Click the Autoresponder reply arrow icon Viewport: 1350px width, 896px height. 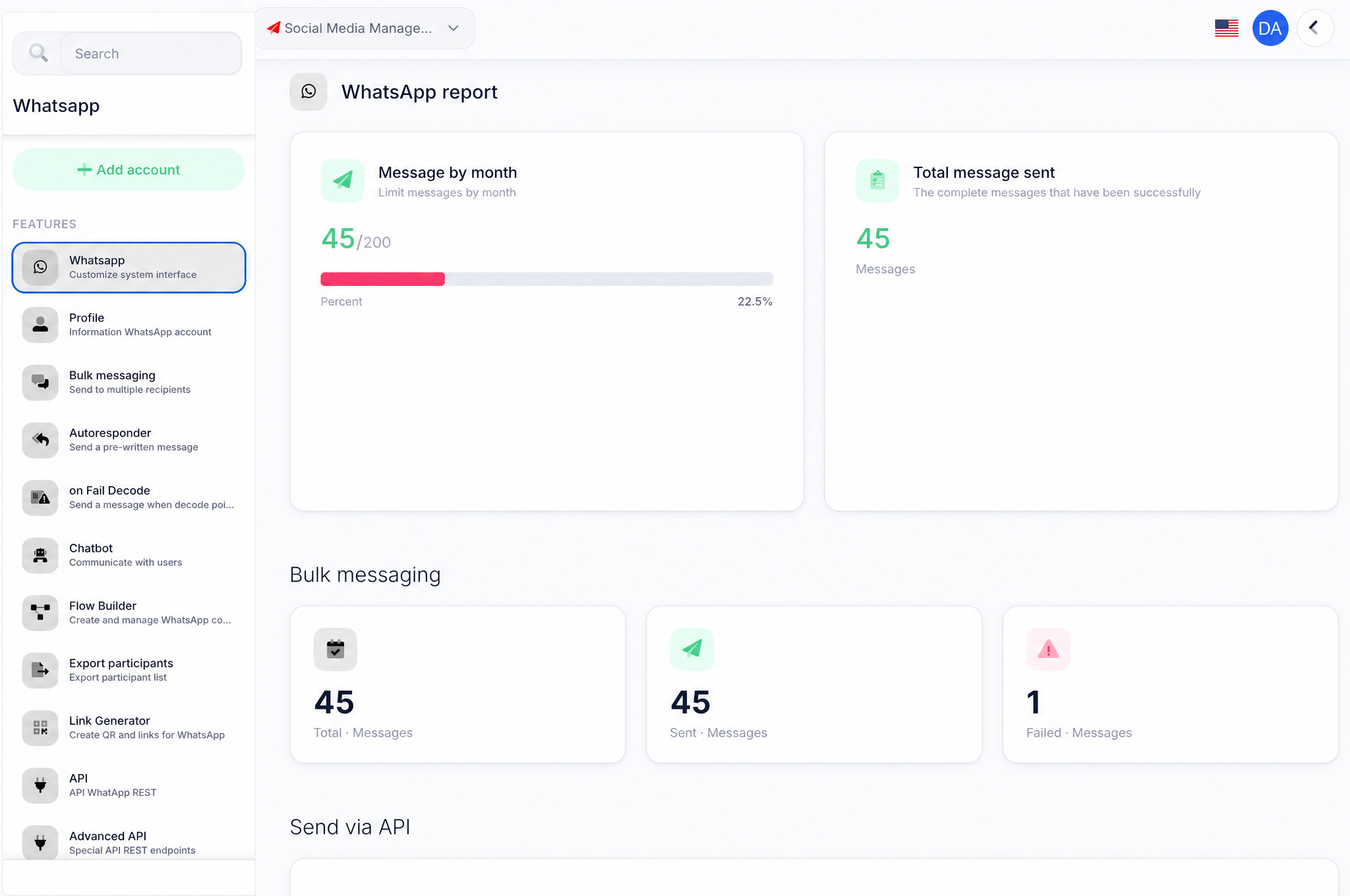(x=40, y=439)
